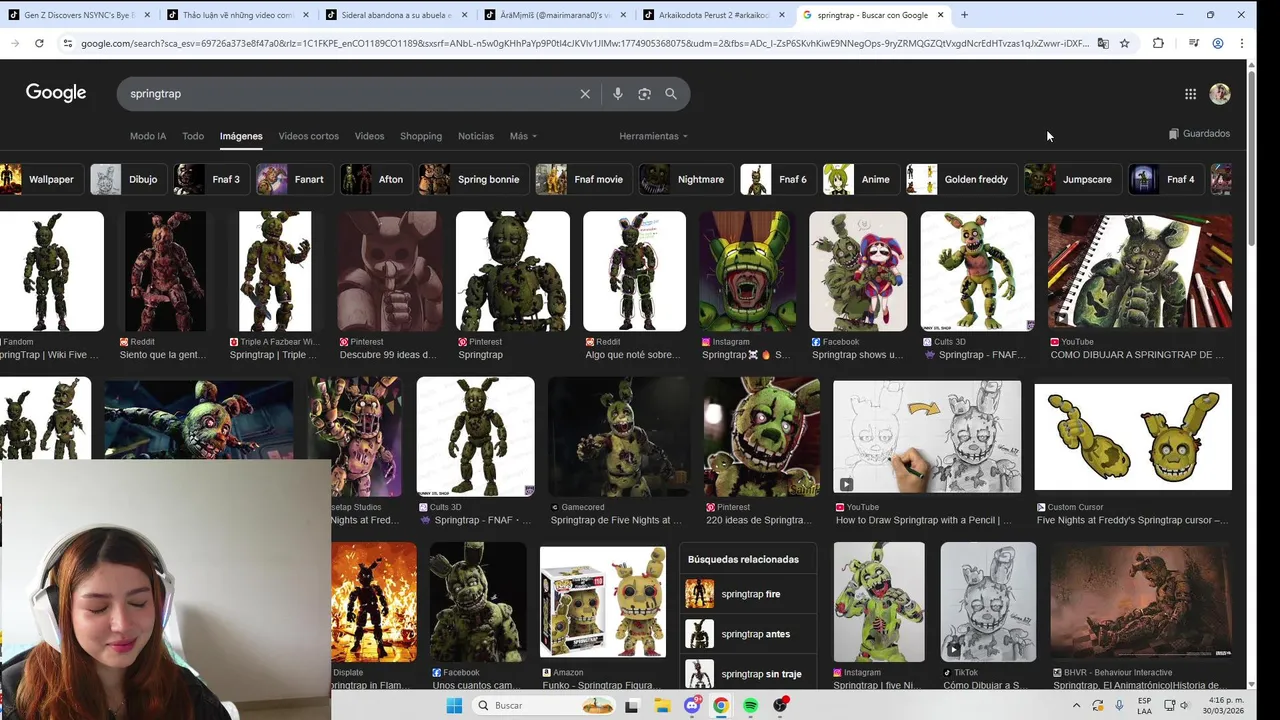Open the Springtrap shows up Facebook image
The height and width of the screenshot is (720, 1280).
tap(858, 271)
